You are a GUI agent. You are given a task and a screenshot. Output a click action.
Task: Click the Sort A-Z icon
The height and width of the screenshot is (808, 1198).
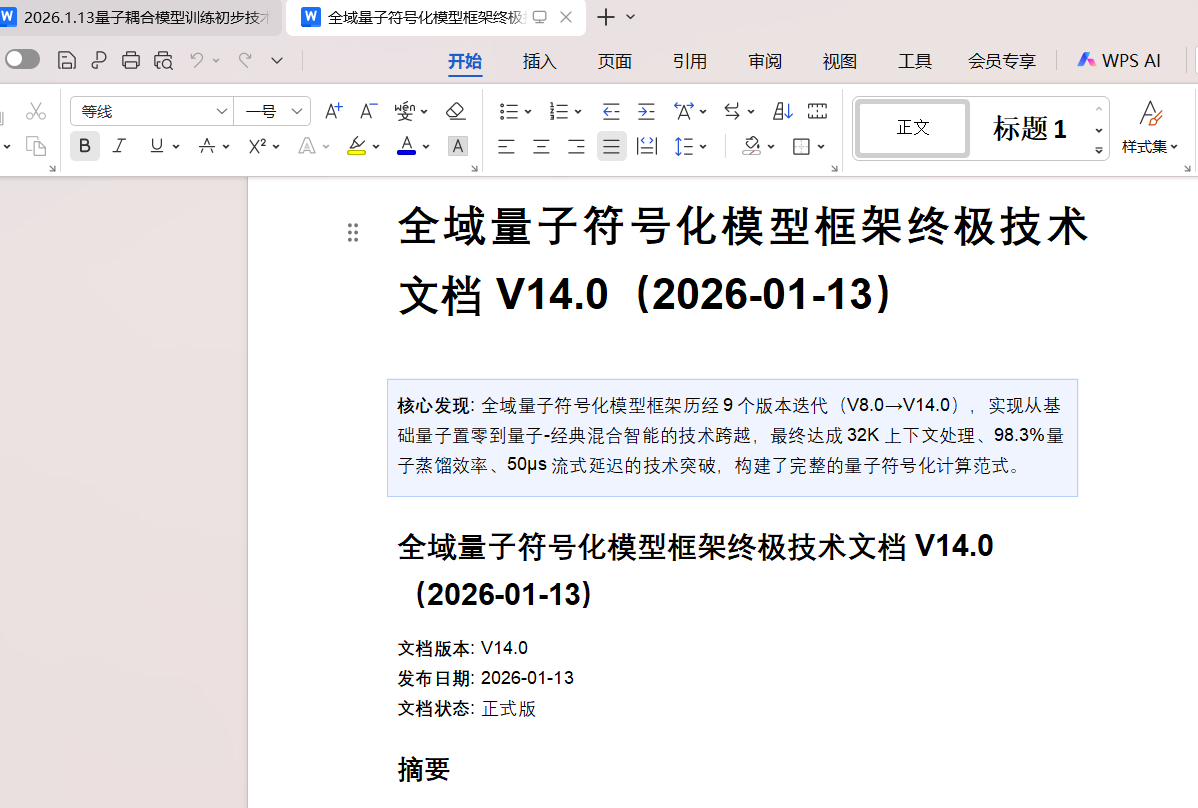tap(782, 112)
